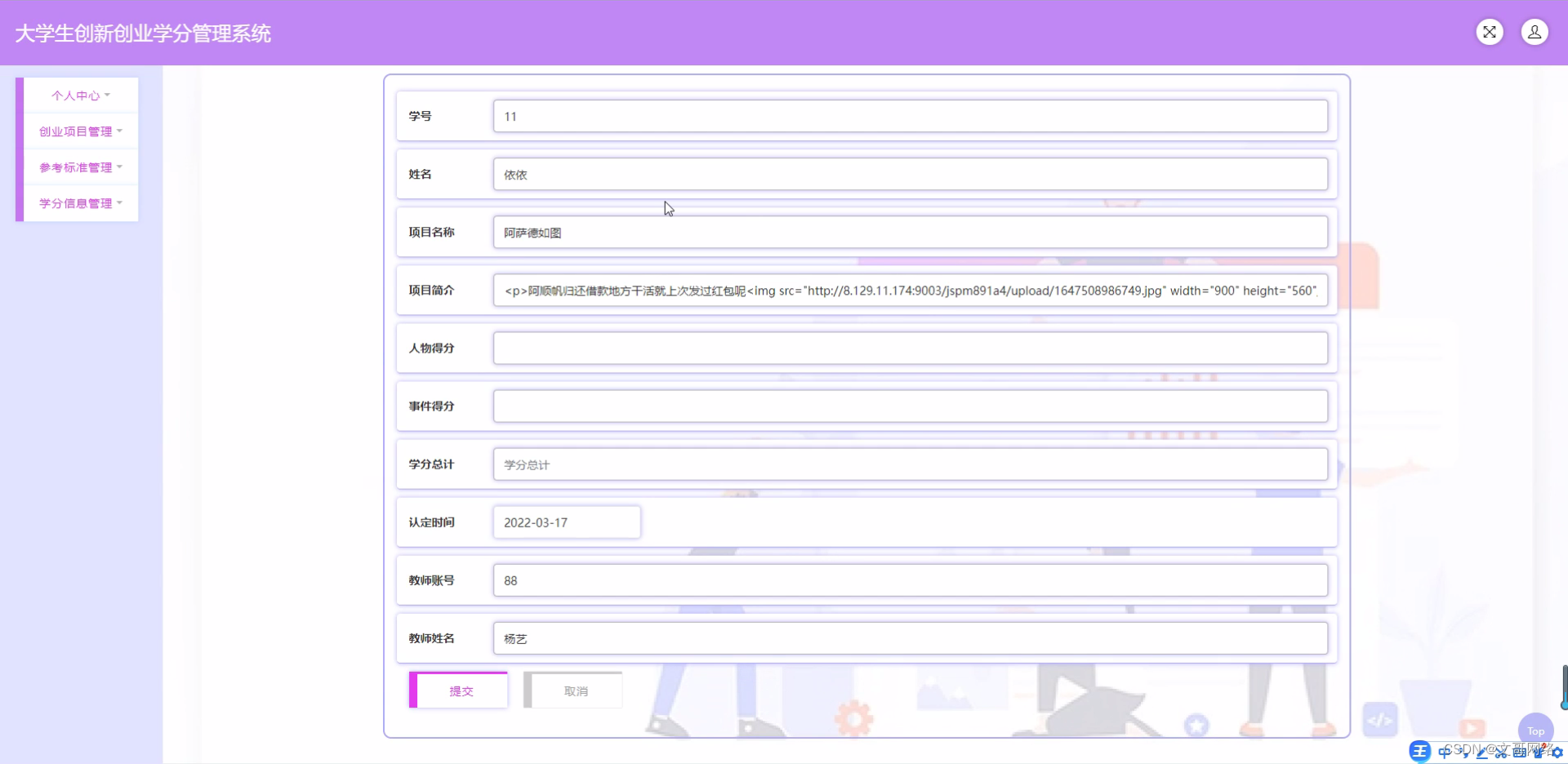Click the 教师姓名 field
The image size is (1568, 764).
[911, 637]
